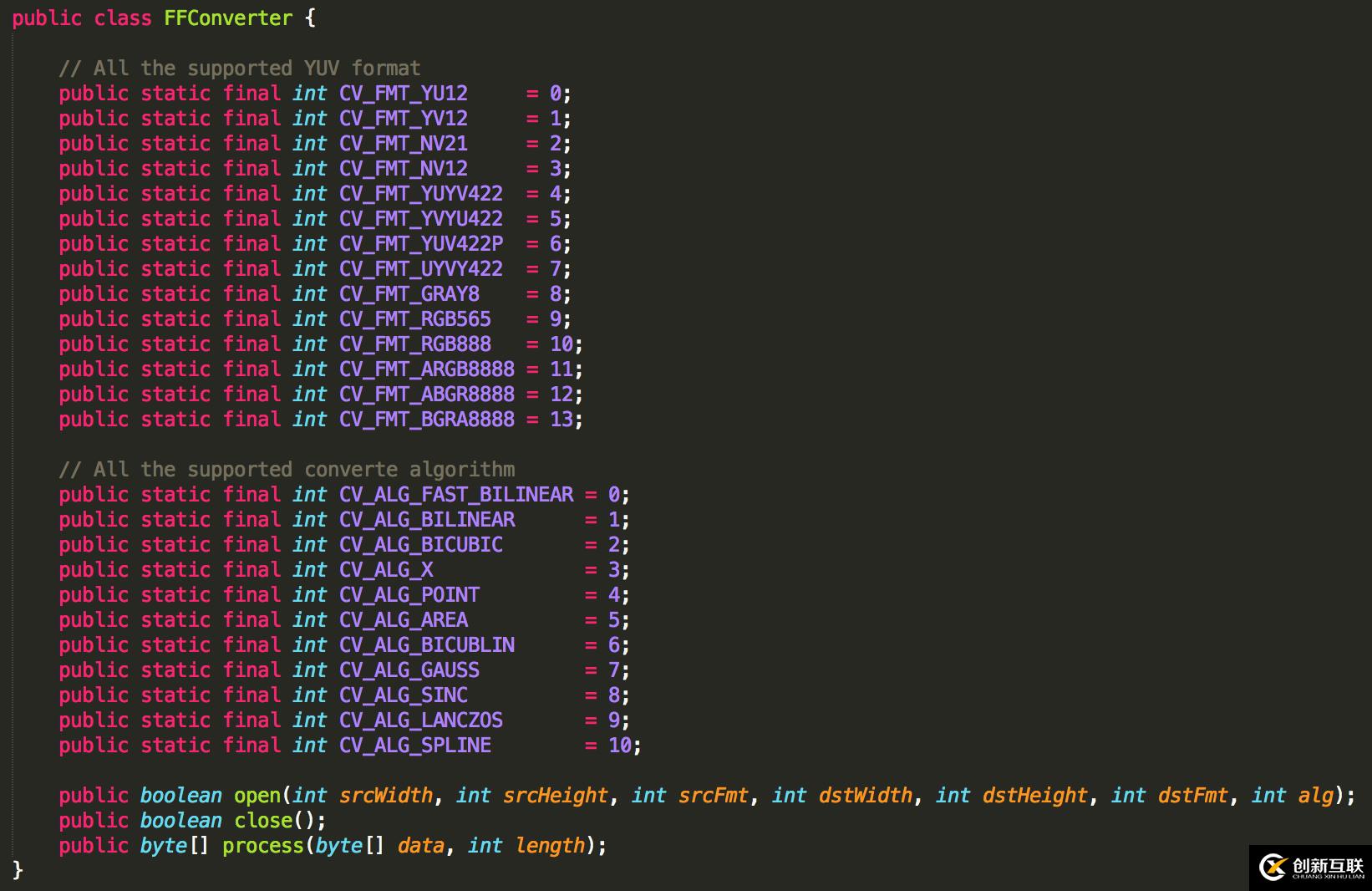
Task: Click the open method name
Action: tap(257, 795)
